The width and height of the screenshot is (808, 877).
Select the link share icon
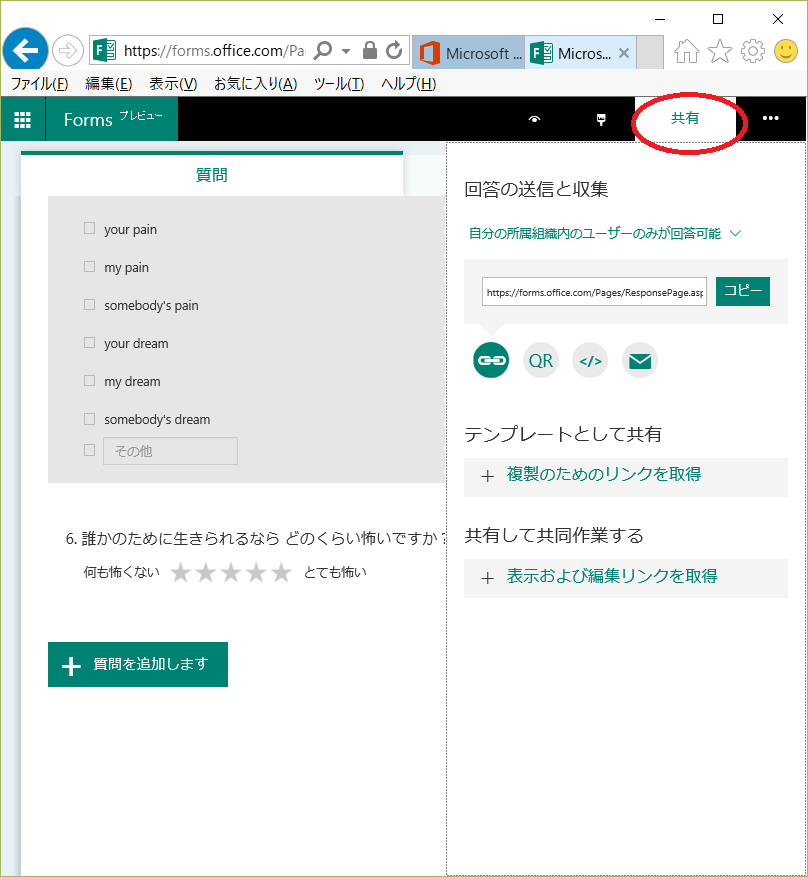(491, 361)
